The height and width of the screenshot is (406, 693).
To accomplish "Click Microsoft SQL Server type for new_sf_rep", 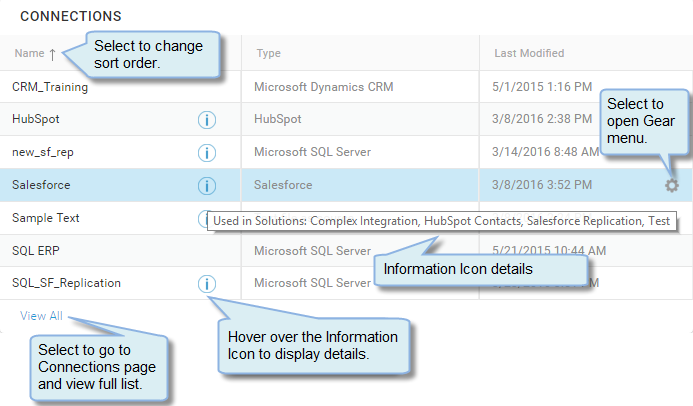I will (312, 152).
